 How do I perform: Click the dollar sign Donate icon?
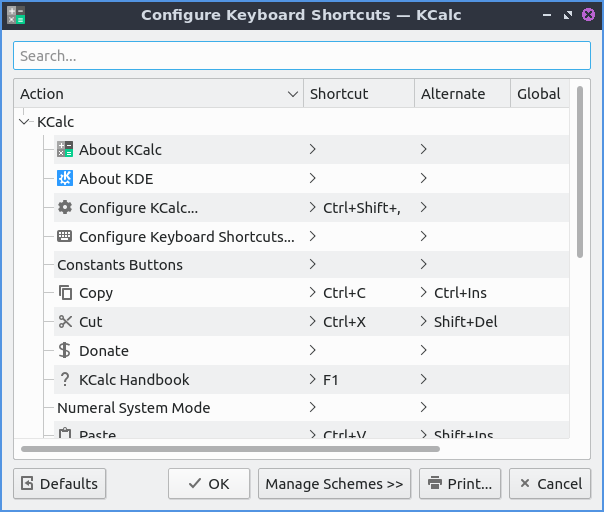click(x=65, y=351)
